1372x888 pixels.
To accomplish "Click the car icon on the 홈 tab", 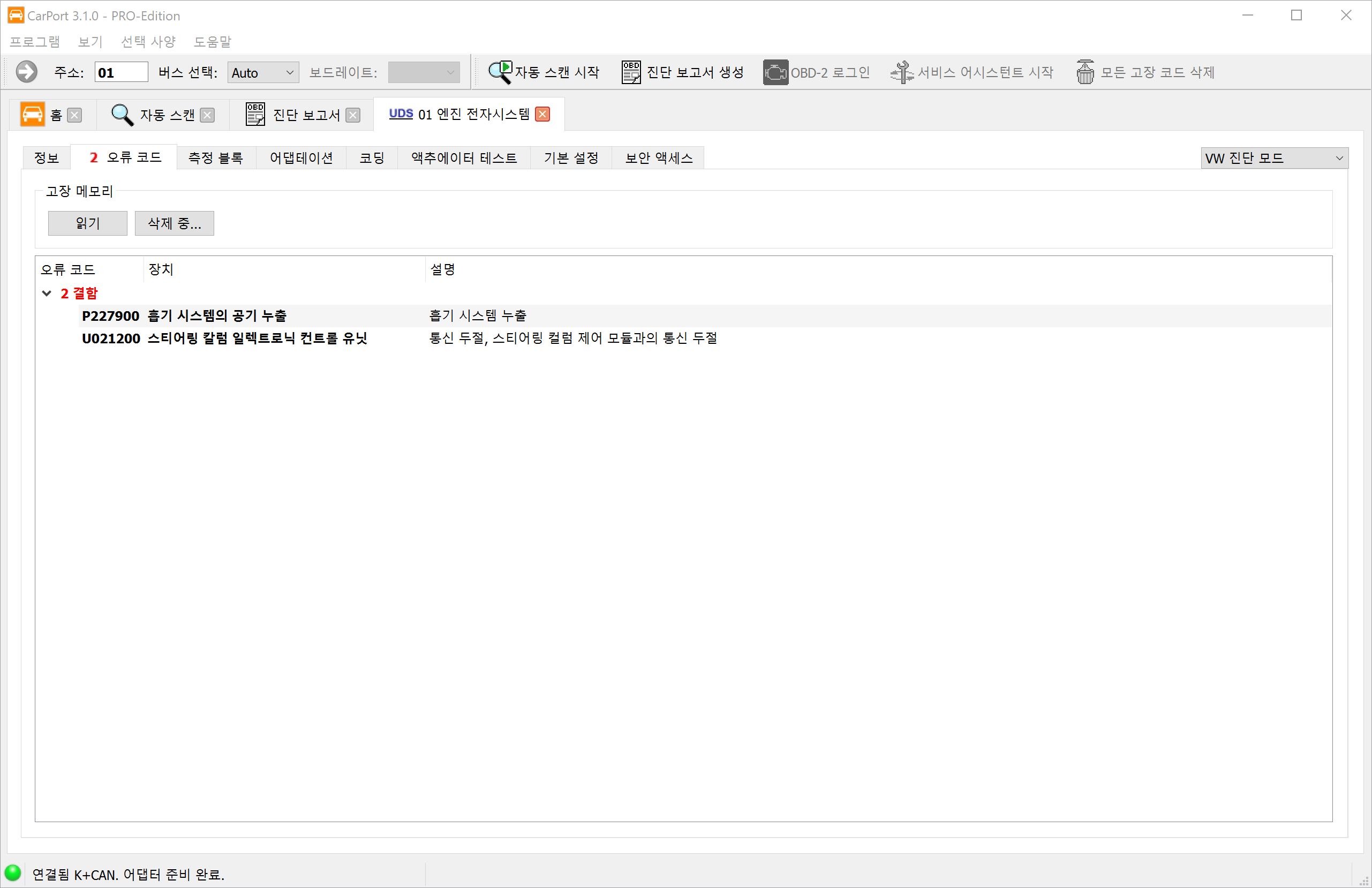I will [32, 114].
